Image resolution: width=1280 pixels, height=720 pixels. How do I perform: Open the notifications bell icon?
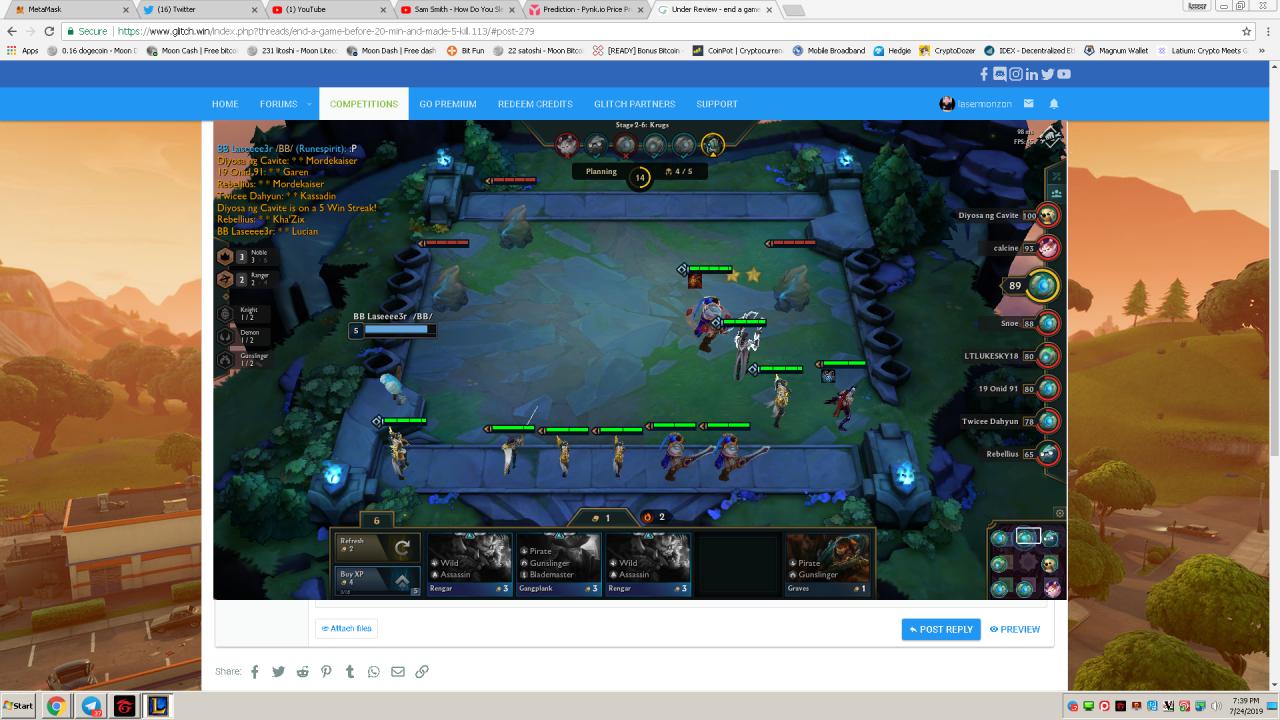tap(1054, 104)
